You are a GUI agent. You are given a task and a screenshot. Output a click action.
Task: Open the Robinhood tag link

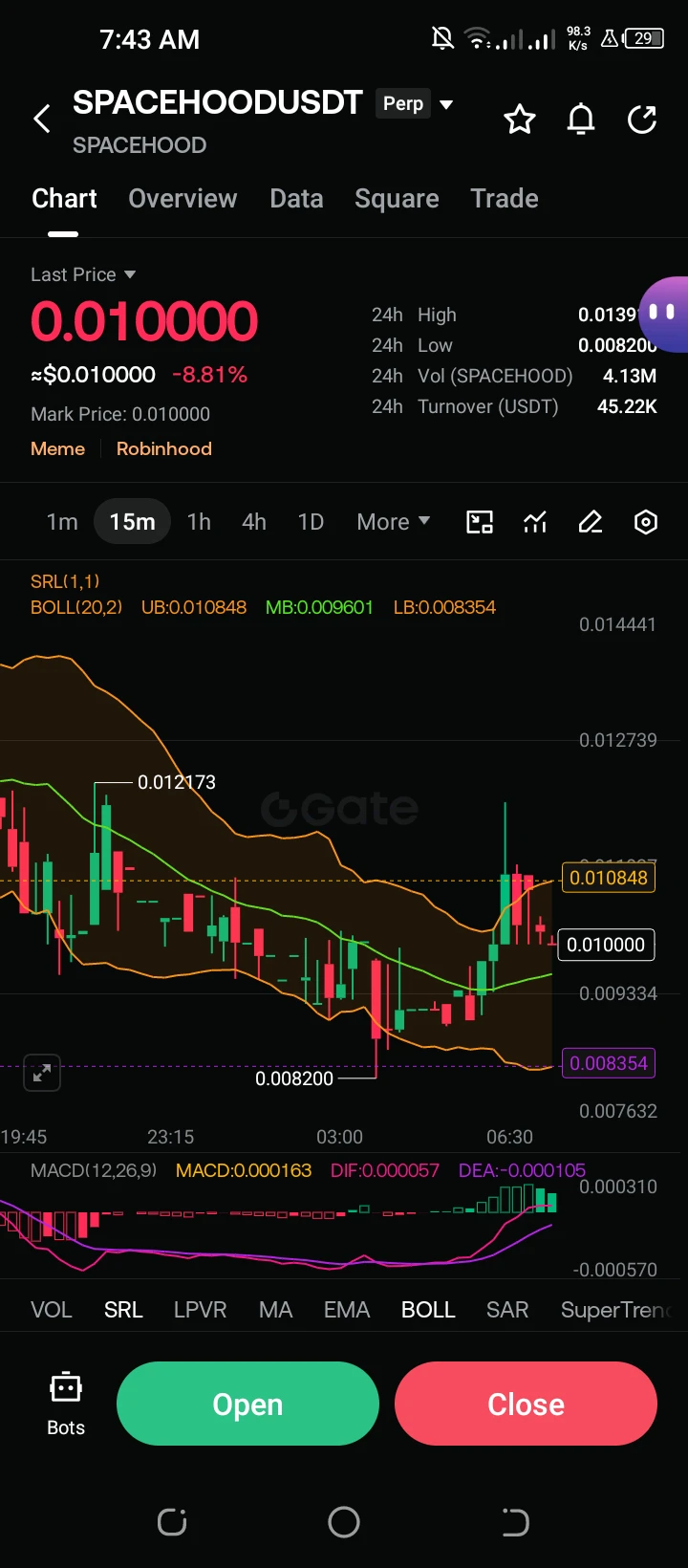[x=164, y=448]
